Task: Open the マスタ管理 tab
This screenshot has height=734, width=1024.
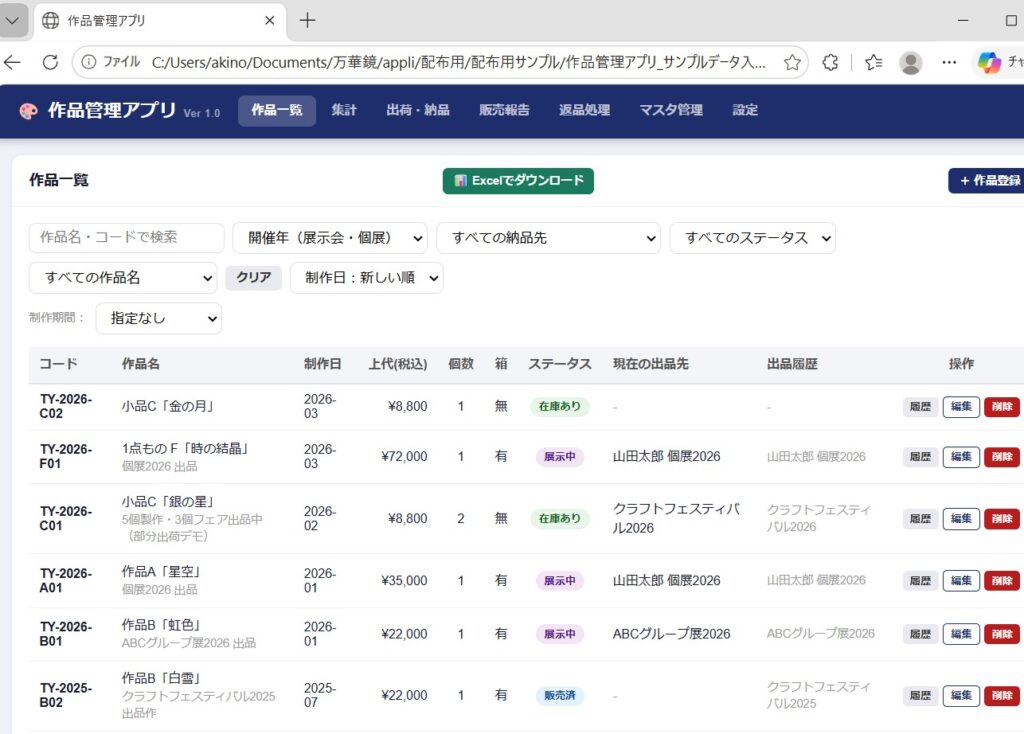Action: [x=671, y=110]
